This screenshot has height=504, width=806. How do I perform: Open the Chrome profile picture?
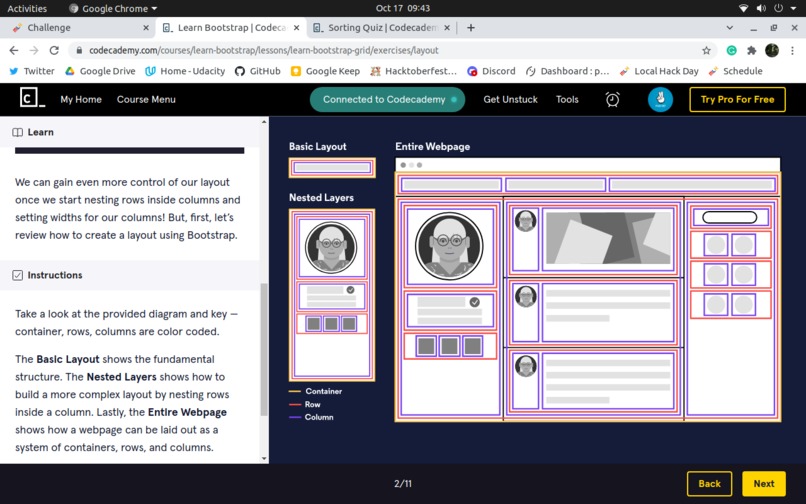coord(772,50)
